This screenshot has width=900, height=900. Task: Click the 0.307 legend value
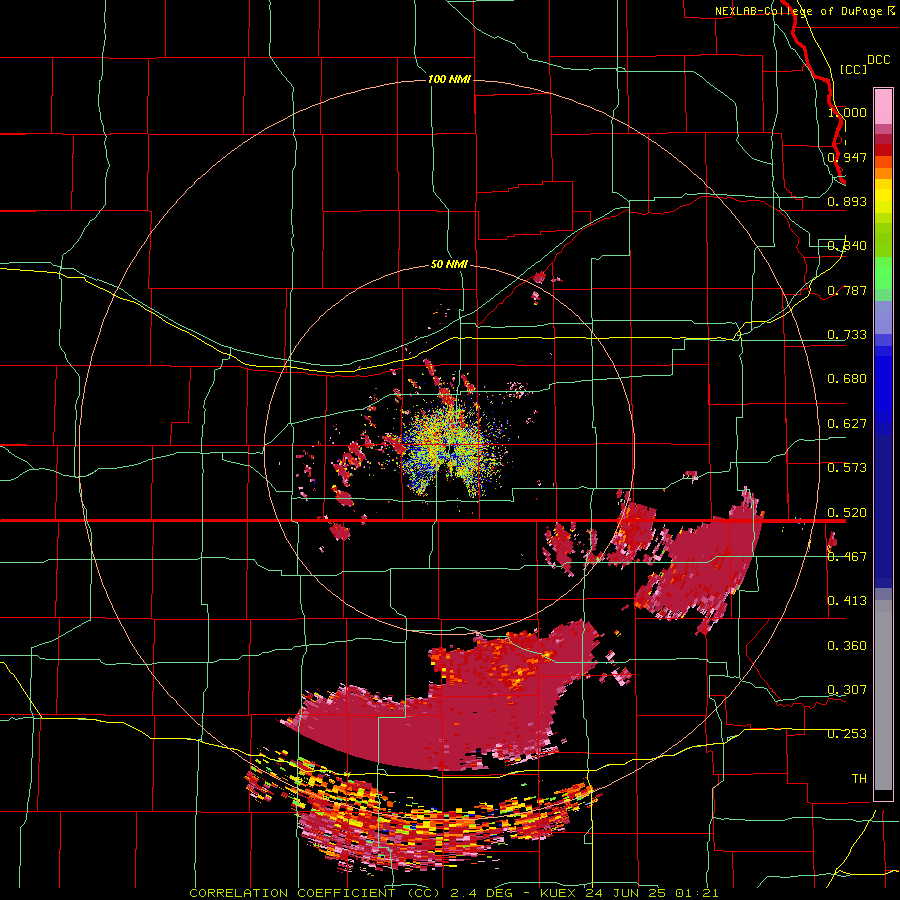point(847,690)
